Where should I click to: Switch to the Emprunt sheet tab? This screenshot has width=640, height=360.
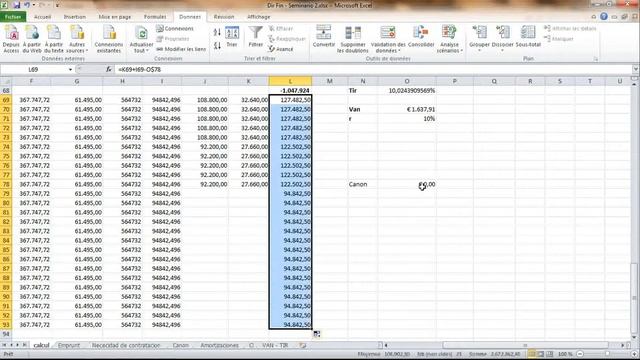(69, 345)
